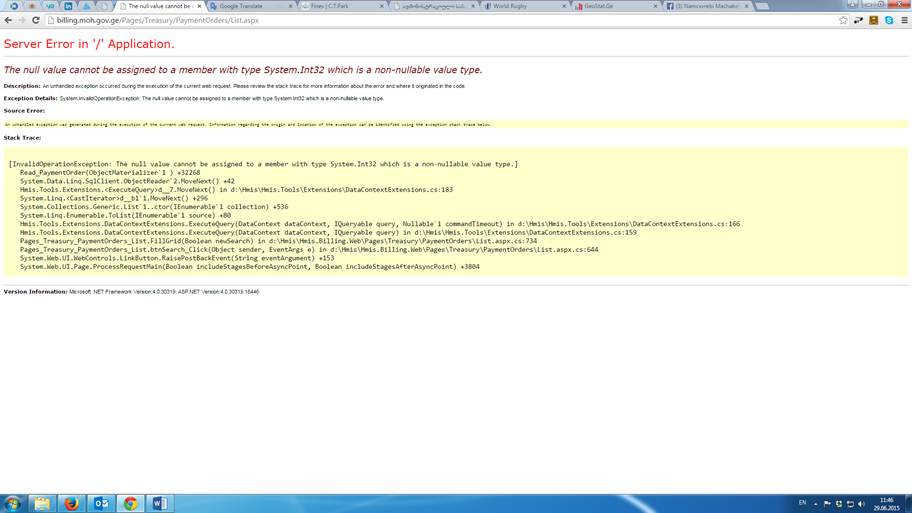Click the Windows Start button
The image size is (912, 513).
12,503
